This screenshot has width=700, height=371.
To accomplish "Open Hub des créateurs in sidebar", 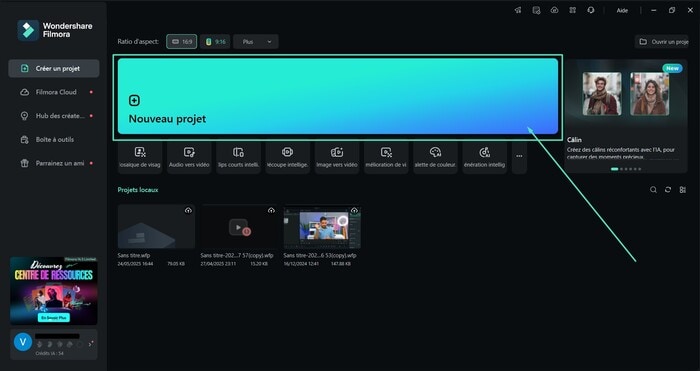I will coord(54,116).
